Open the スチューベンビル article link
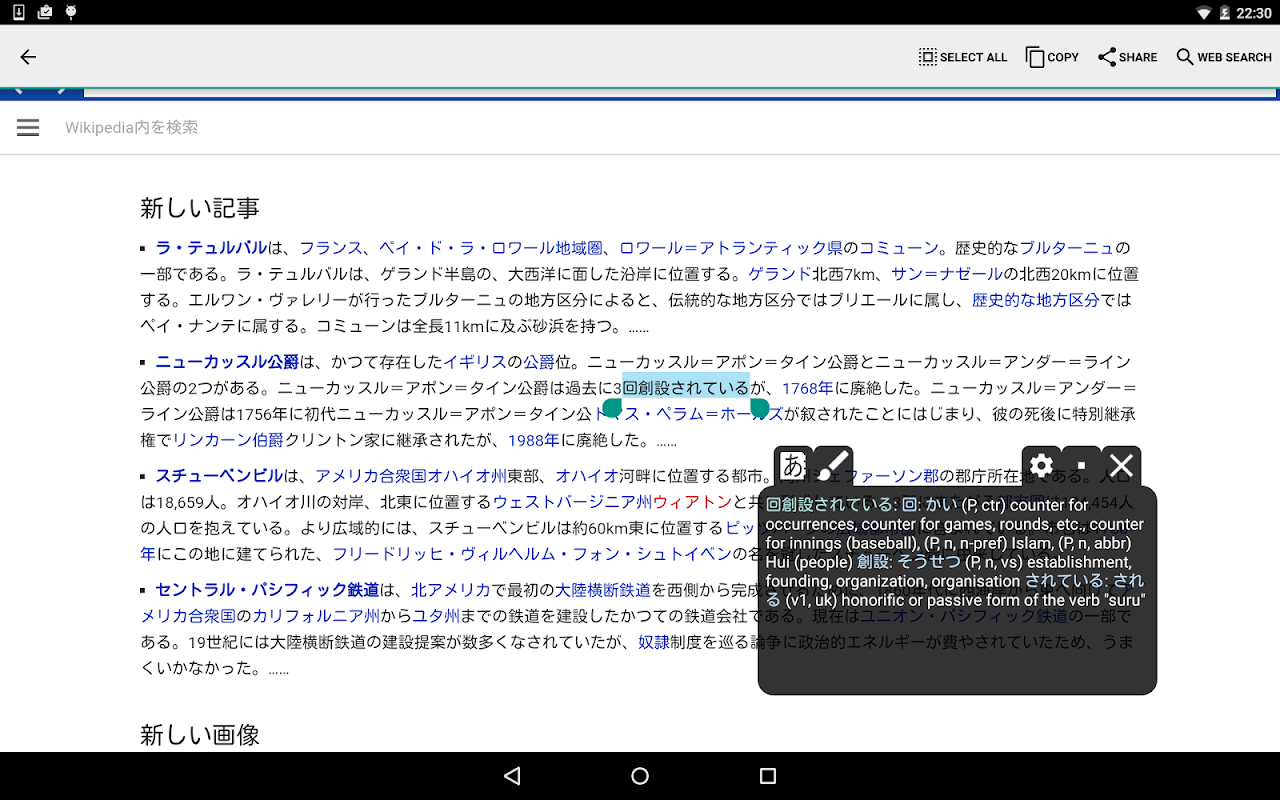Screen dimensions: 1280x800 tap(219, 476)
